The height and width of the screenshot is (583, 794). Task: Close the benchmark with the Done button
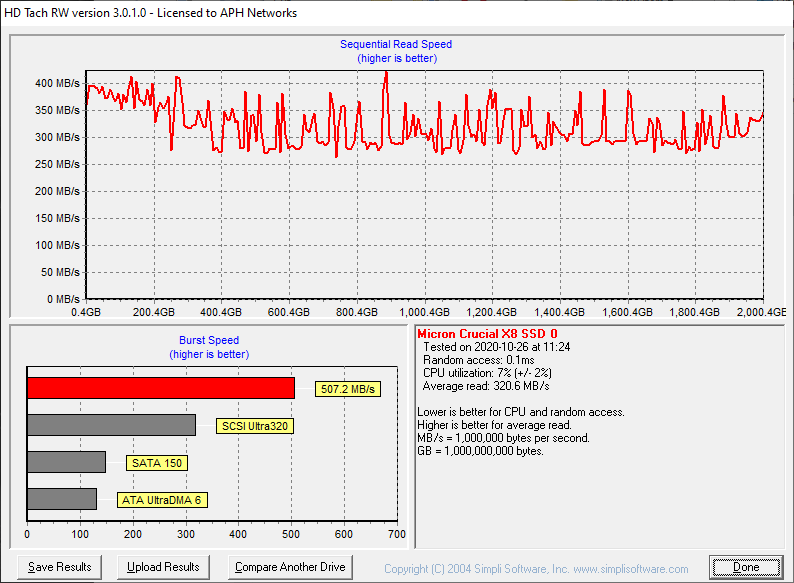(x=746, y=567)
